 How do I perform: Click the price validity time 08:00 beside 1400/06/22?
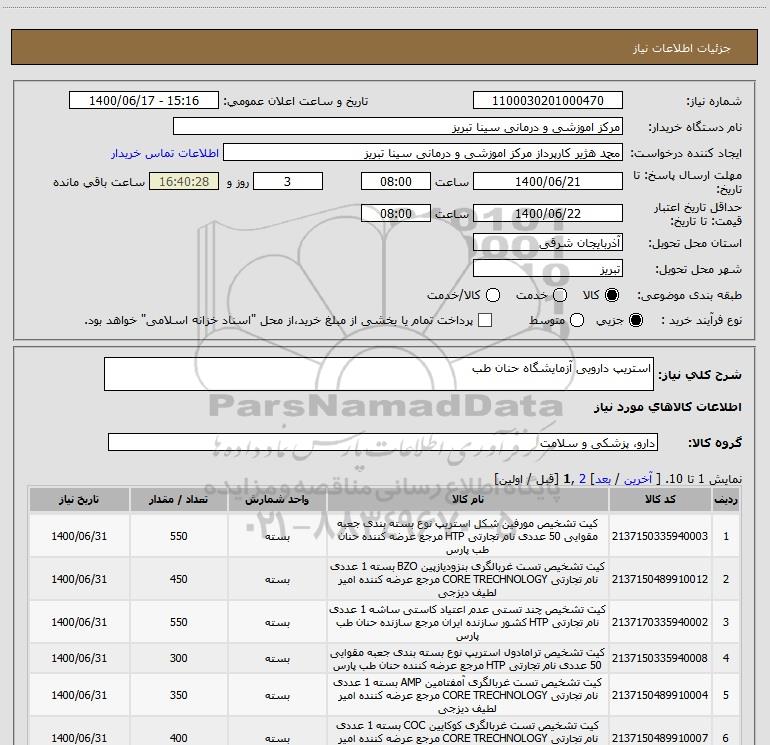tap(396, 213)
